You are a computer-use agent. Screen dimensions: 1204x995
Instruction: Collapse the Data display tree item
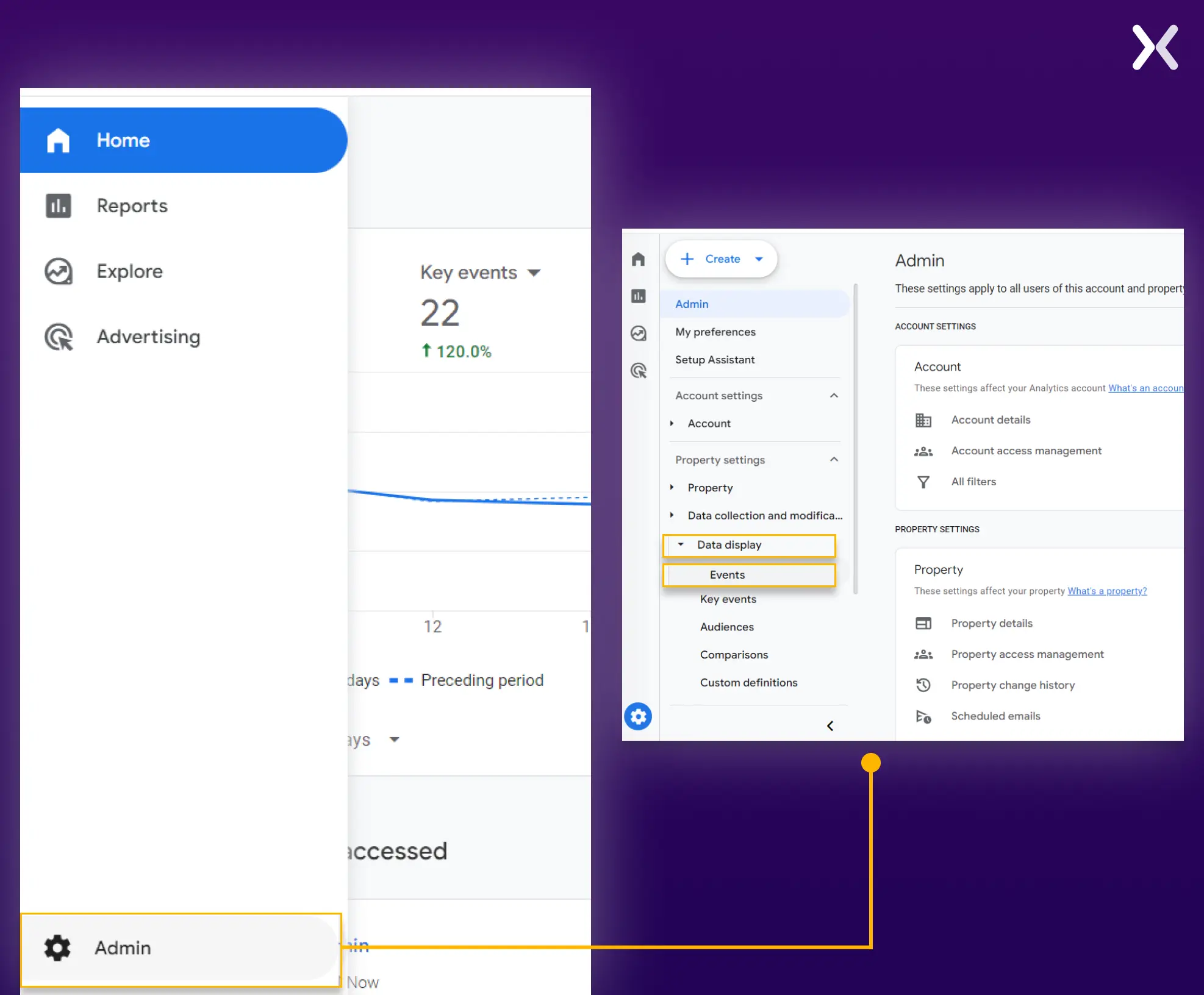tap(681, 544)
